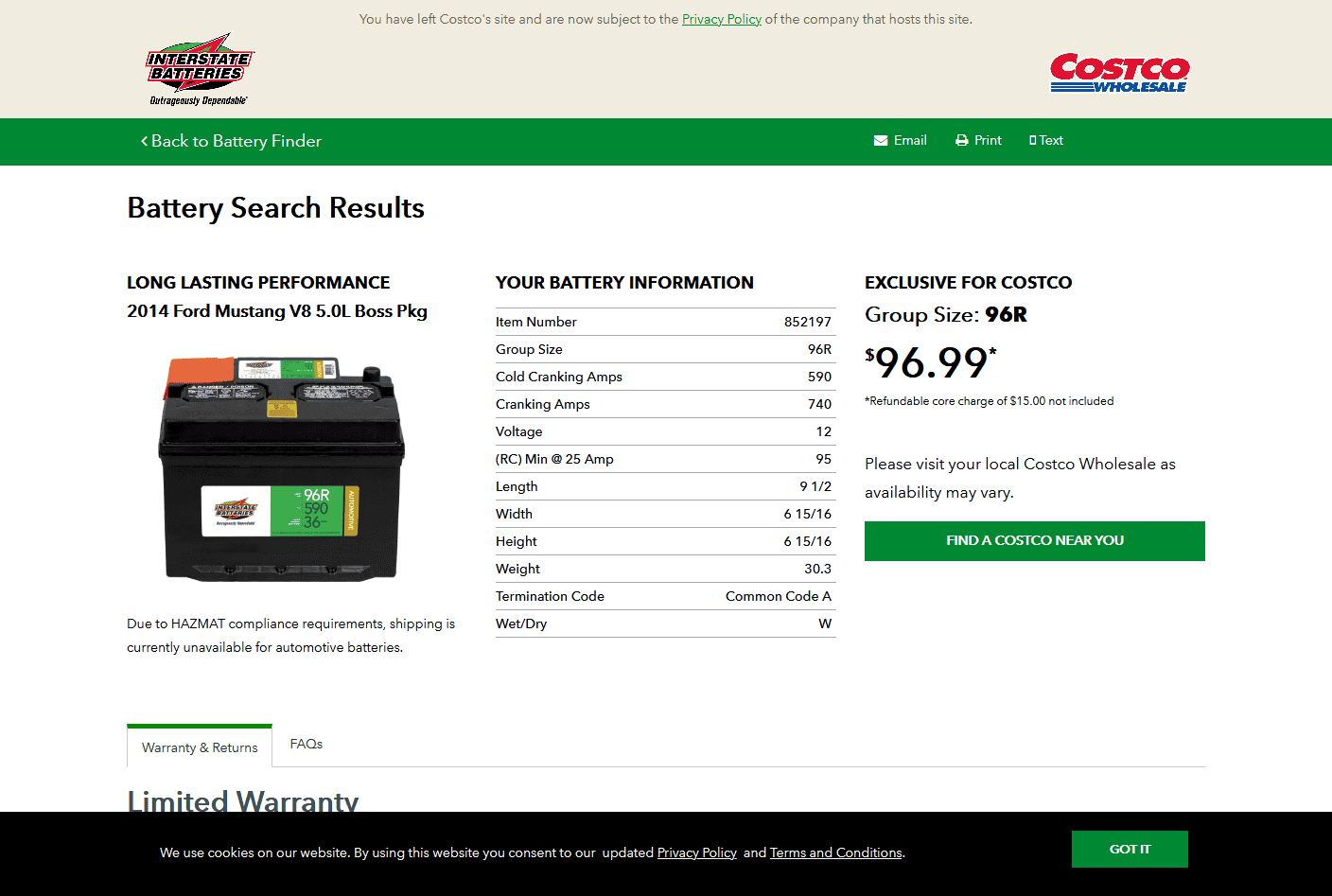Click the Costco Wholesale logo
Viewport: 1332px width, 896px height.
(x=1119, y=73)
